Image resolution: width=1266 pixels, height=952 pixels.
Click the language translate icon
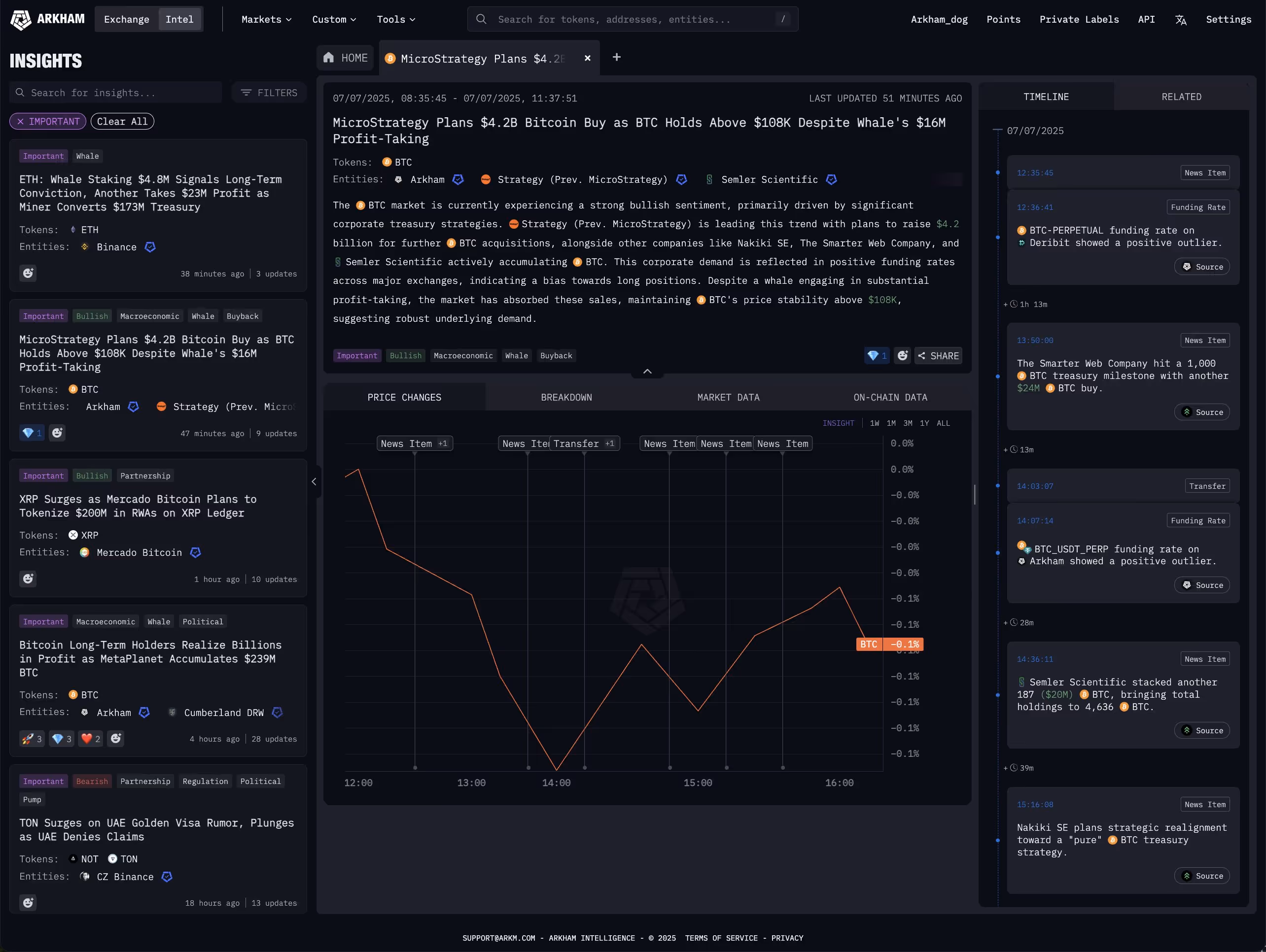click(1180, 19)
